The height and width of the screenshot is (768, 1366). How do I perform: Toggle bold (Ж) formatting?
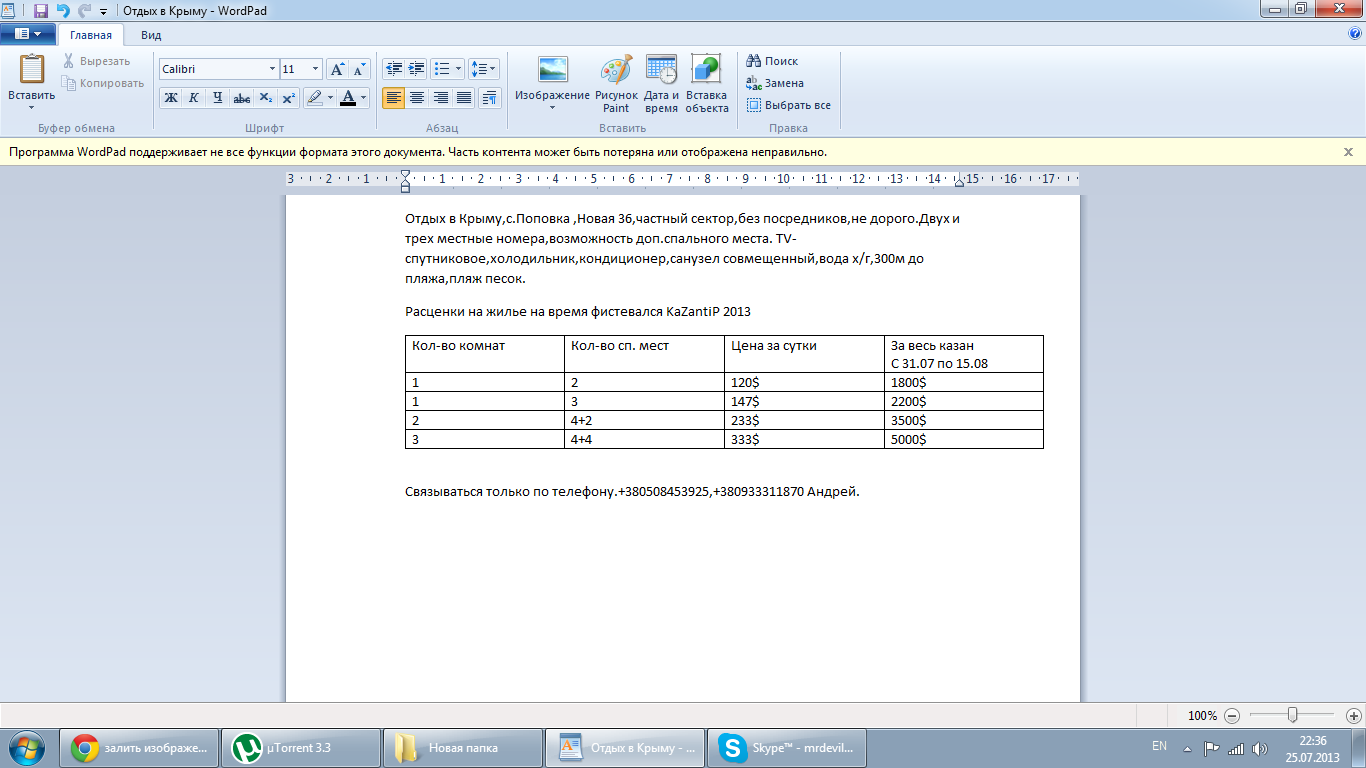tap(170, 98)
